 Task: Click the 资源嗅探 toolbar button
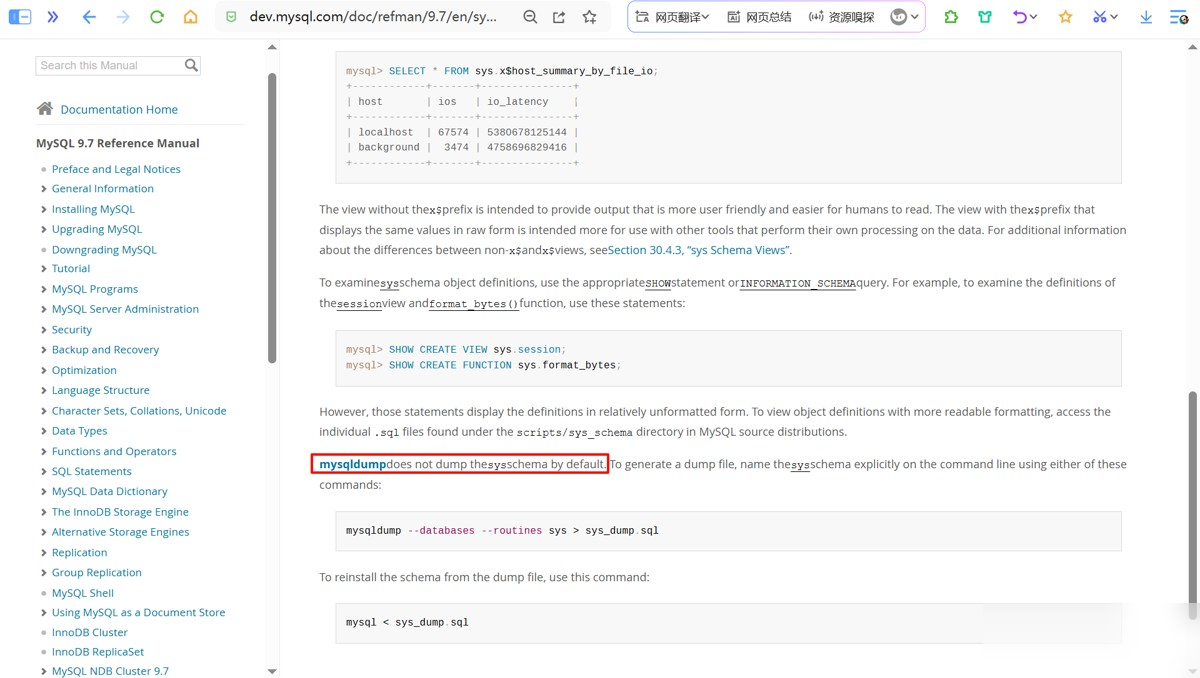pos(841,17)
